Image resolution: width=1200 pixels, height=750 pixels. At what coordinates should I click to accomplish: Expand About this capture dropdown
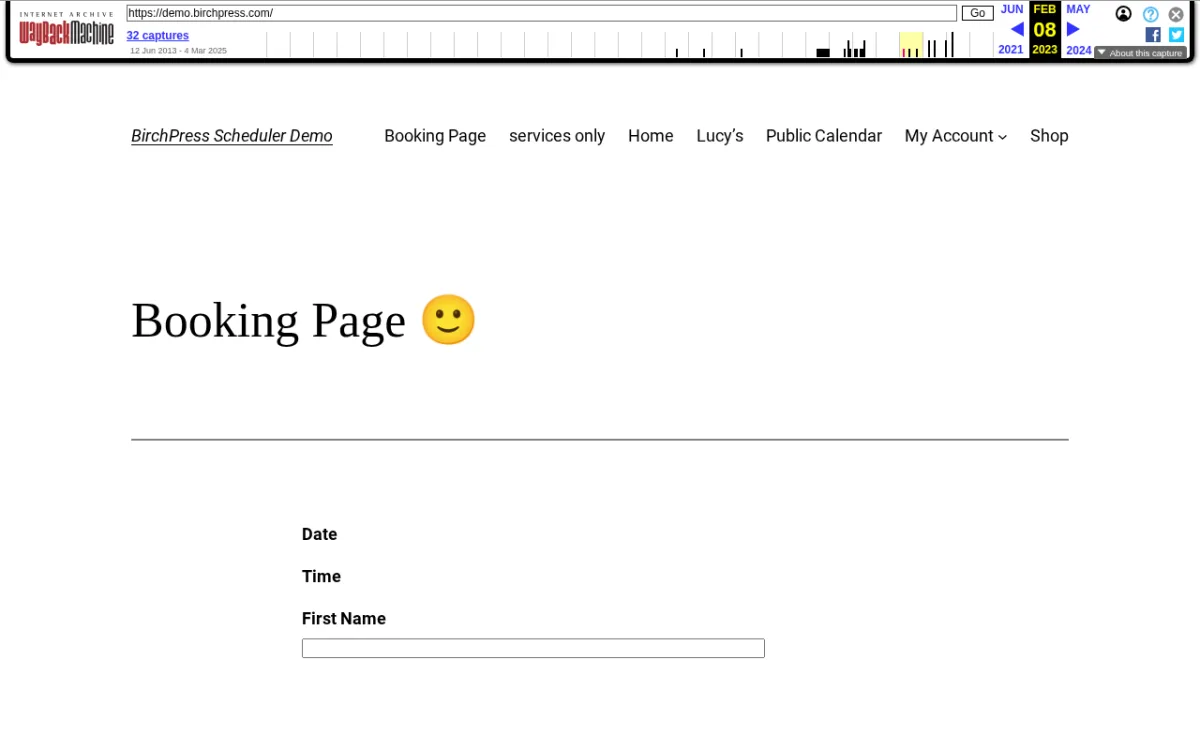[1139, 53]
